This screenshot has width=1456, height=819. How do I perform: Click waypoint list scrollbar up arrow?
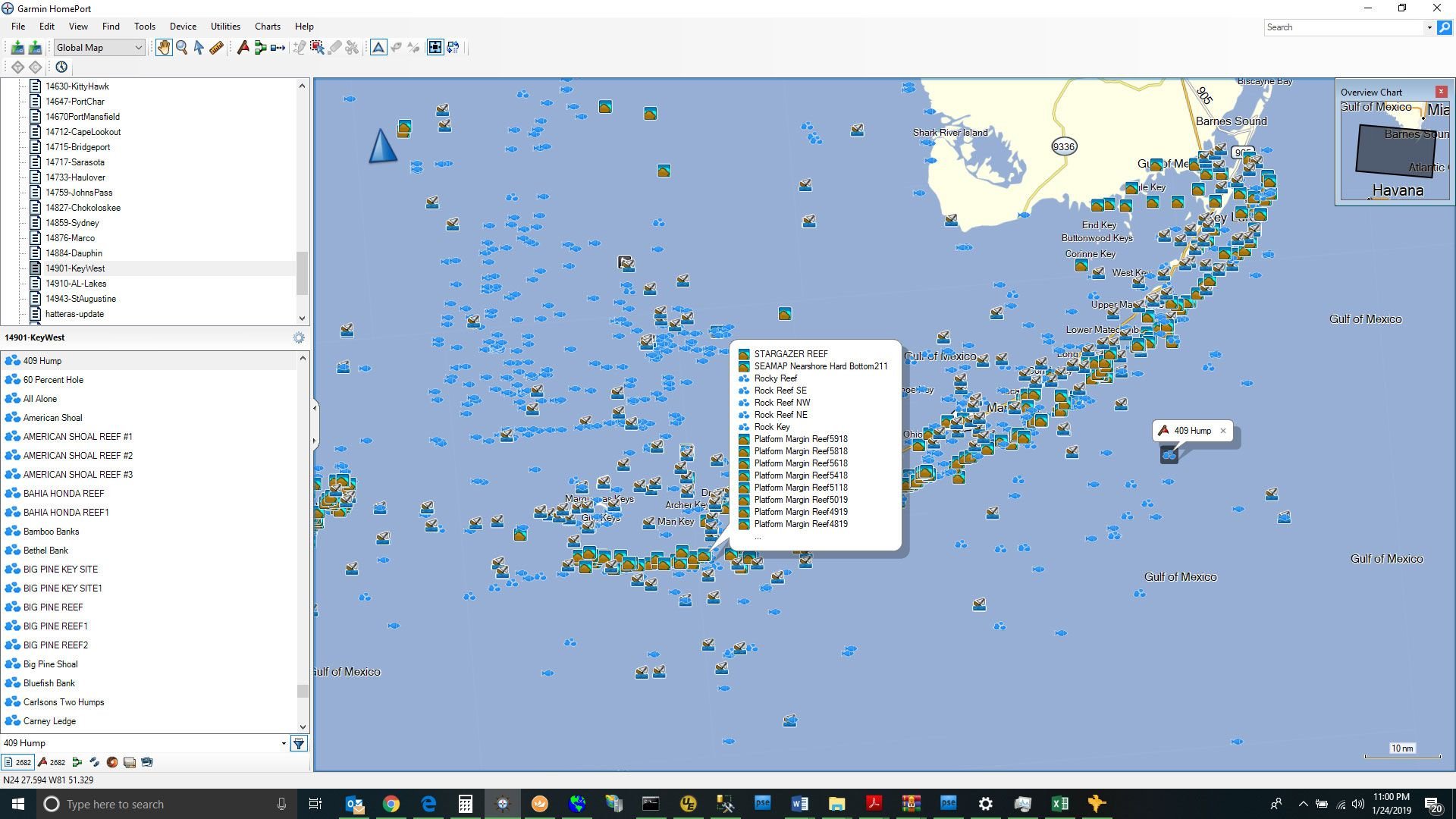pyautogui.click(x=303, y=358)
